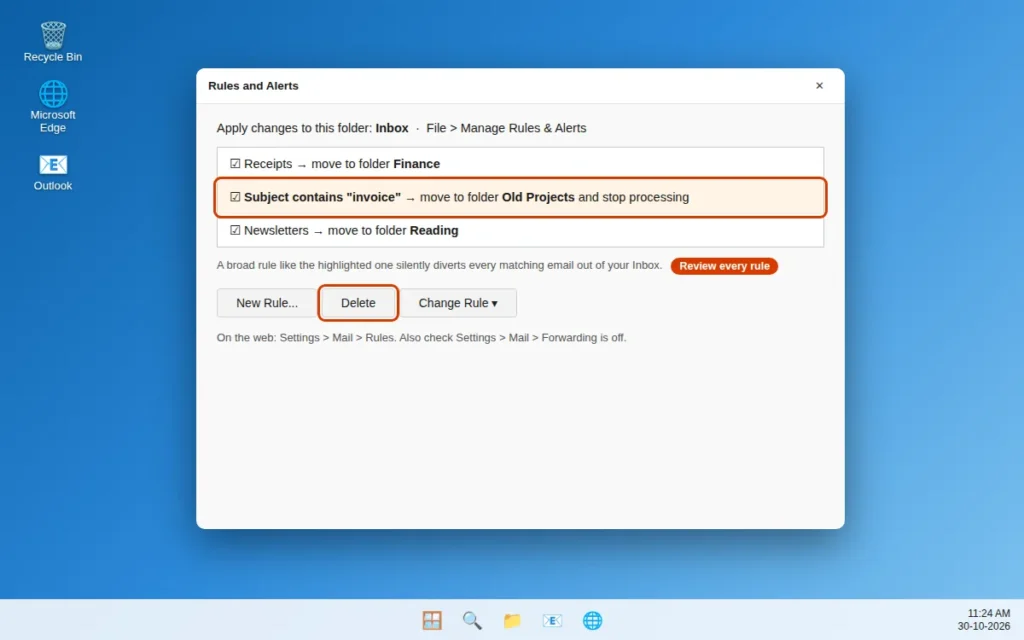1024x640 pixels.
Task: Click the Inbox folder name
Action: (x=392, y=128)
